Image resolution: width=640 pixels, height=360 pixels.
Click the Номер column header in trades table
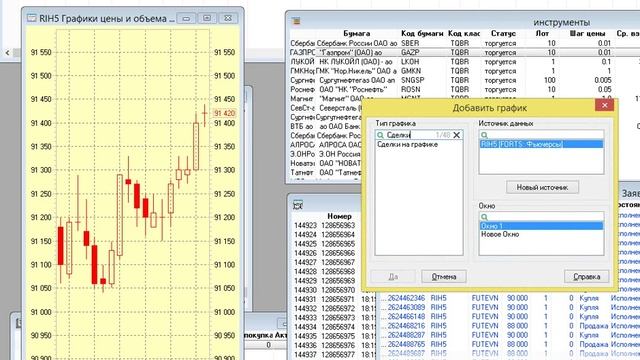[x=339, y=216]
